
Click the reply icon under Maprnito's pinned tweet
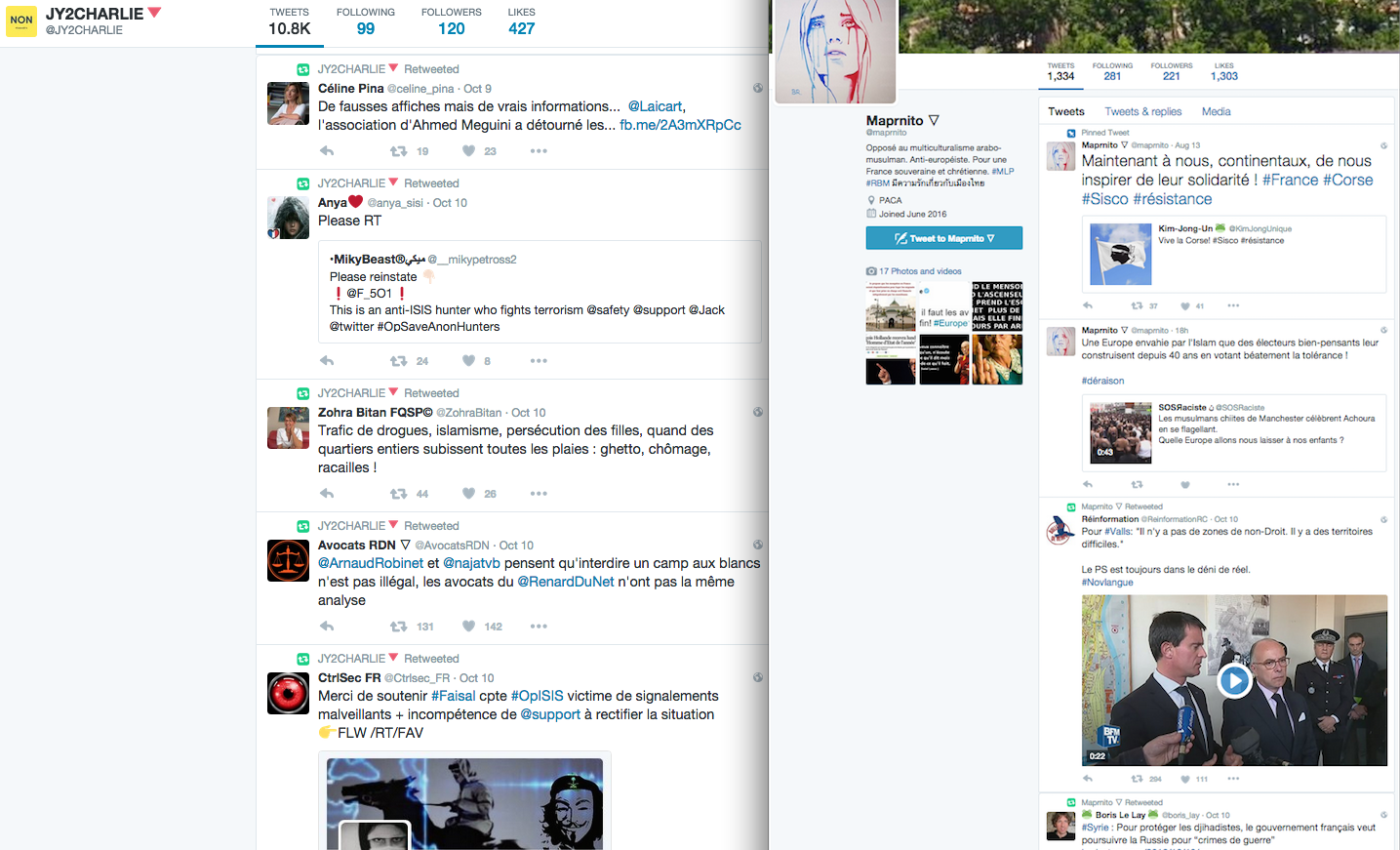coord(1088,305)
